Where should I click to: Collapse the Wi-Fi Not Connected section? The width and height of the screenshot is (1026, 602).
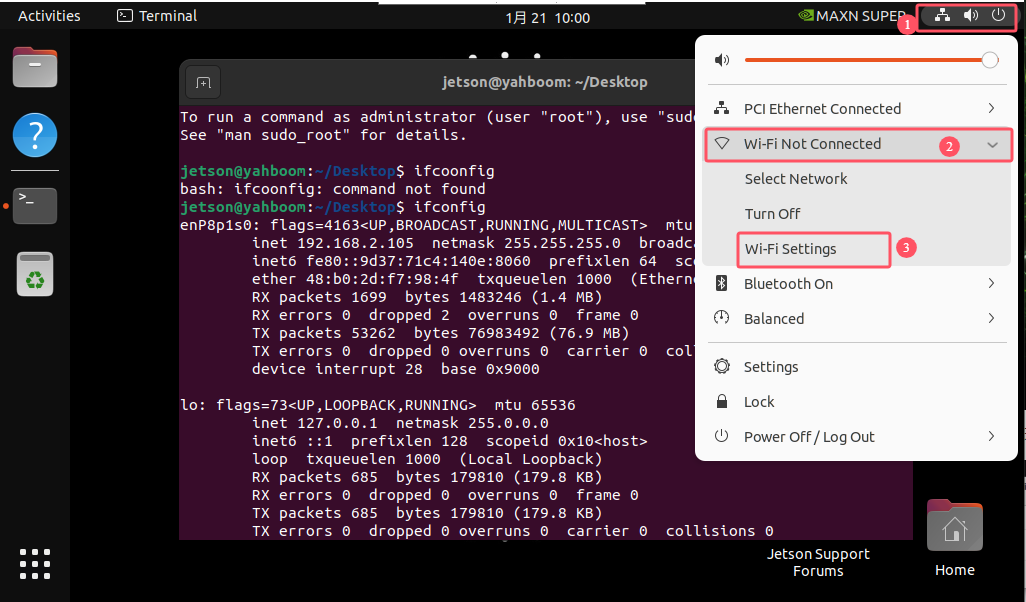point(858,144)
